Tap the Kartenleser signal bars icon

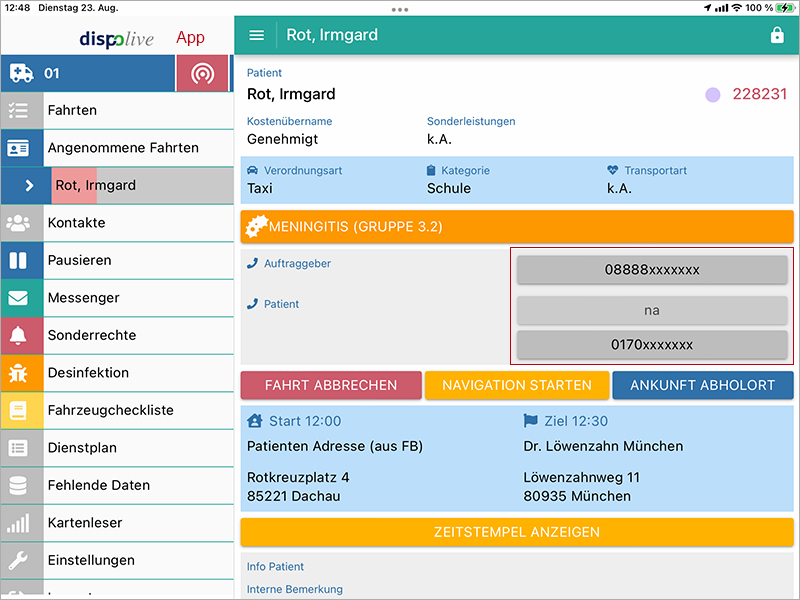tap(20, 523)
